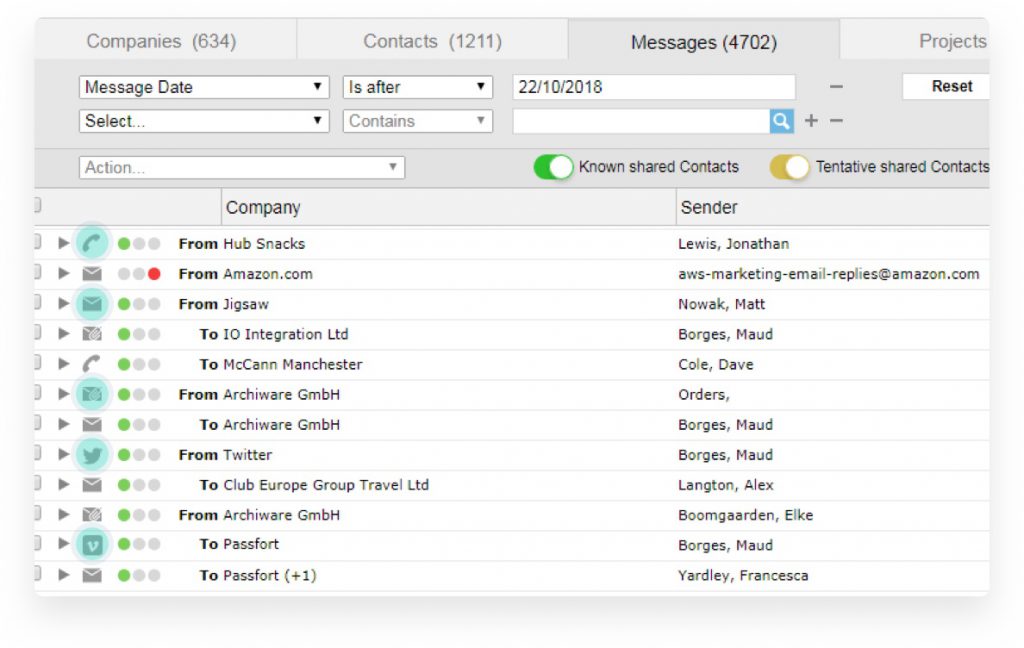Screen dimensions: 1024x648
Task: Click the red status dot on the Amazon.com row
Action: point(154,274)
